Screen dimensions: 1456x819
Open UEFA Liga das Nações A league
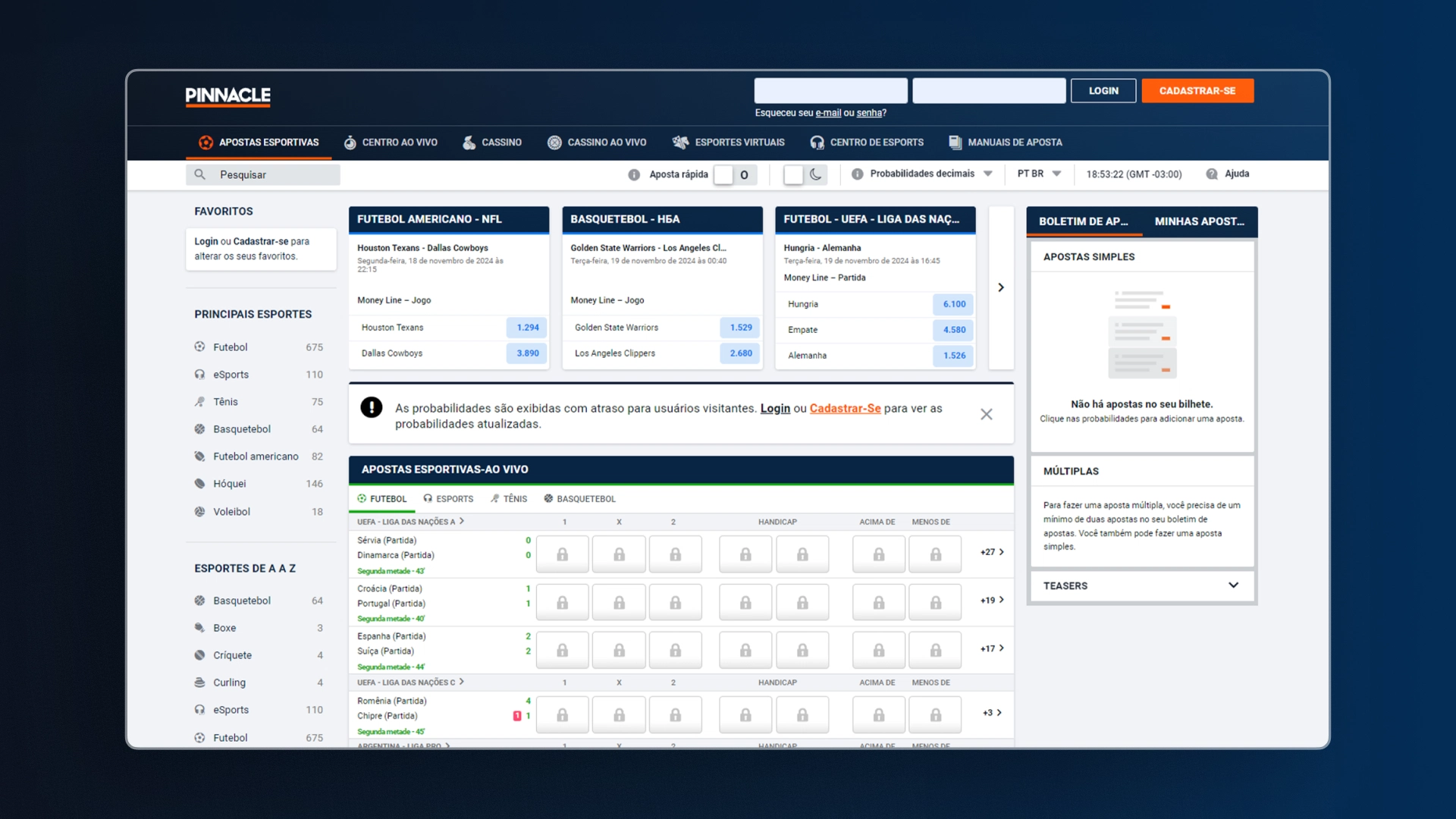click(x=410, y=522)
